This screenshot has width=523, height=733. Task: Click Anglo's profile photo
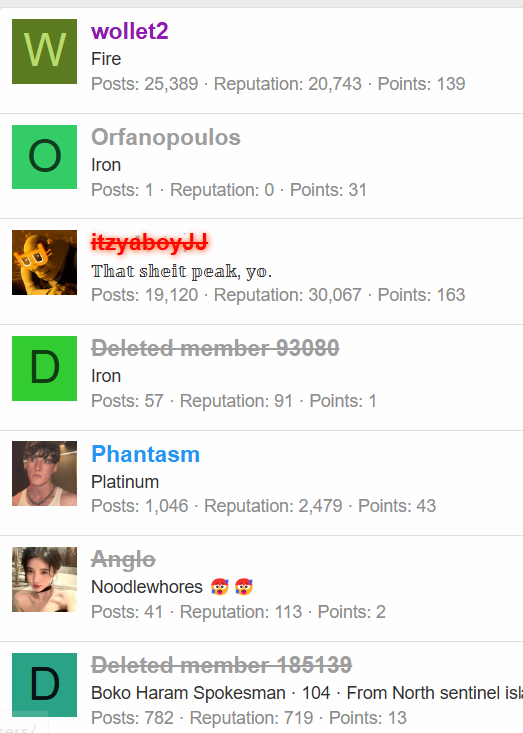tap(44, 580)
